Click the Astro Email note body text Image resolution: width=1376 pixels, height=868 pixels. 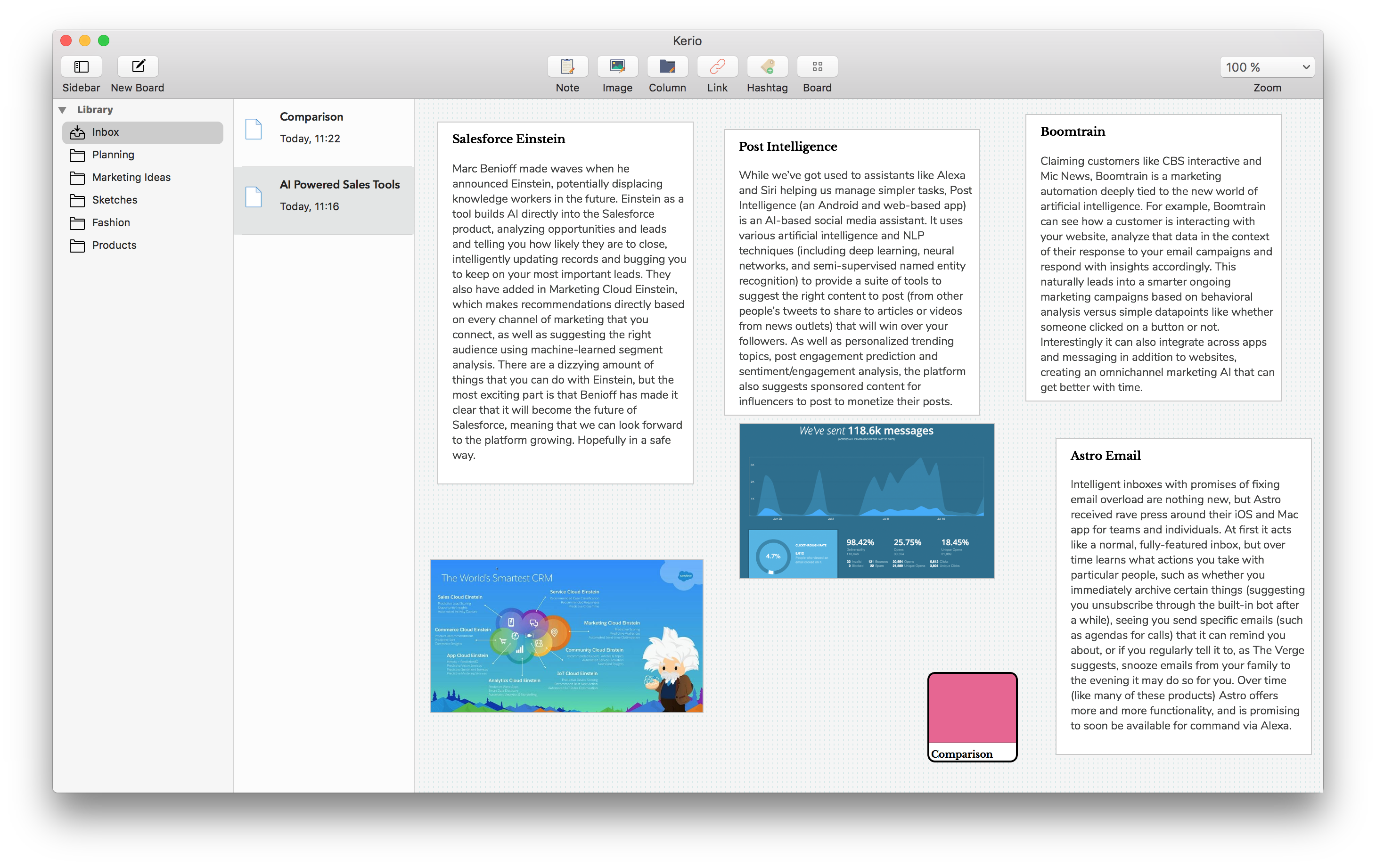[1188, 605]
